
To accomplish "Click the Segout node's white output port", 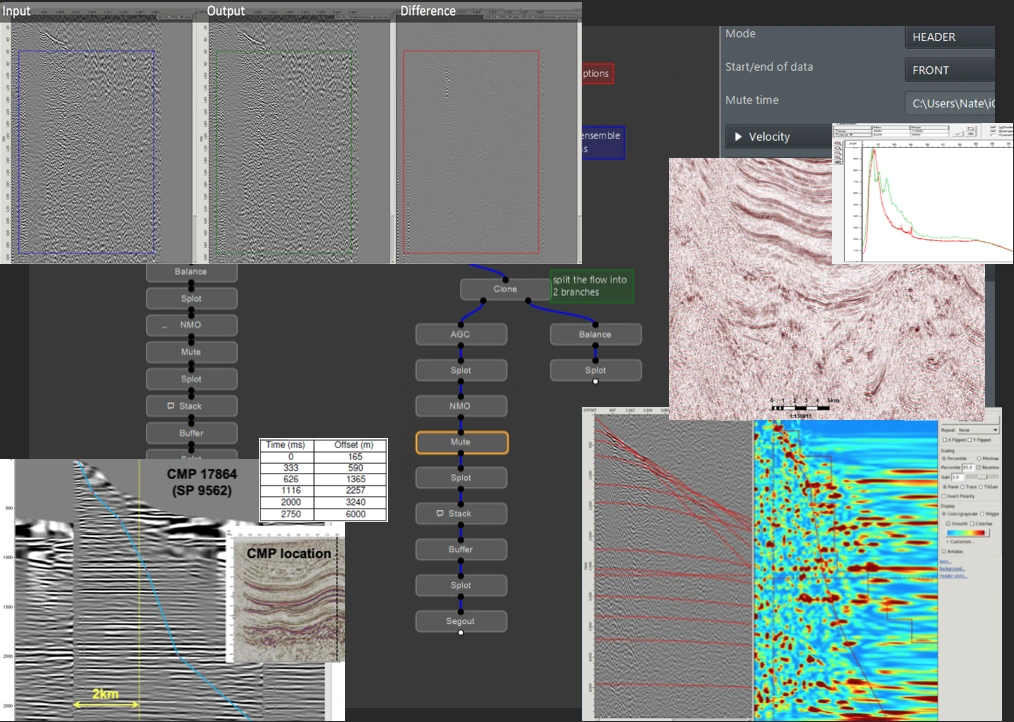I will [461, 633].
